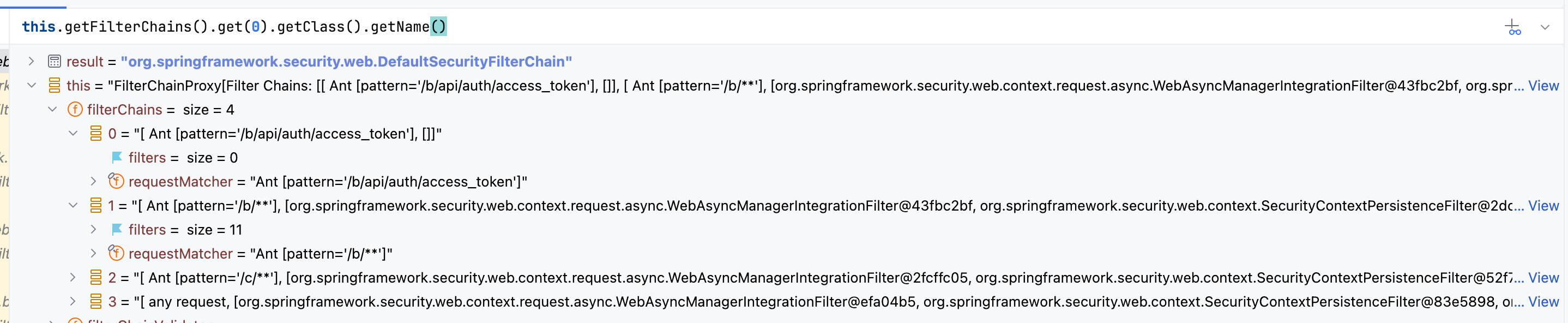Click the stack icon for element 3
This screenshot has width=1568, height=323.
click(x=95, y=302)
